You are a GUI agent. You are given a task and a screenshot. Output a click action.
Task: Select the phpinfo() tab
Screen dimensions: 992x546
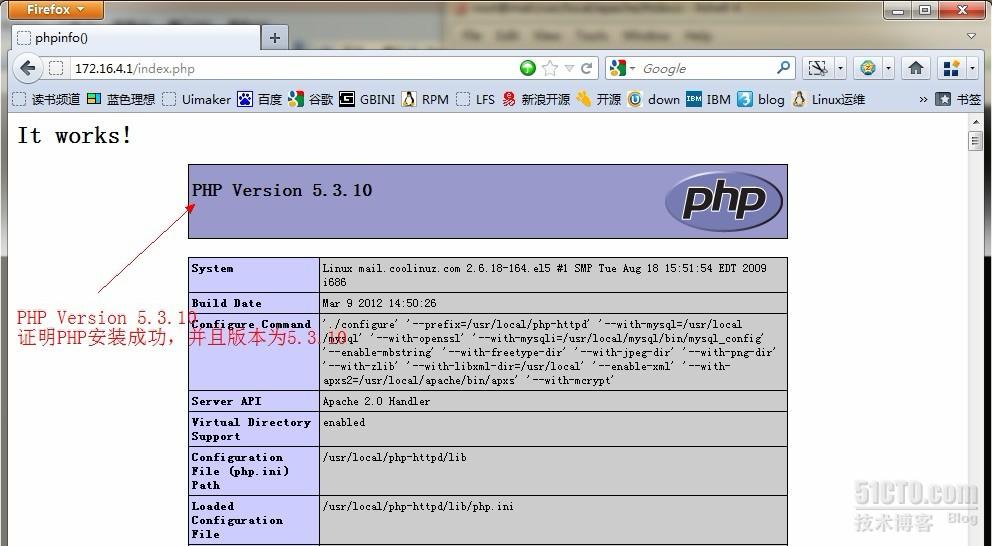point(136,38)
